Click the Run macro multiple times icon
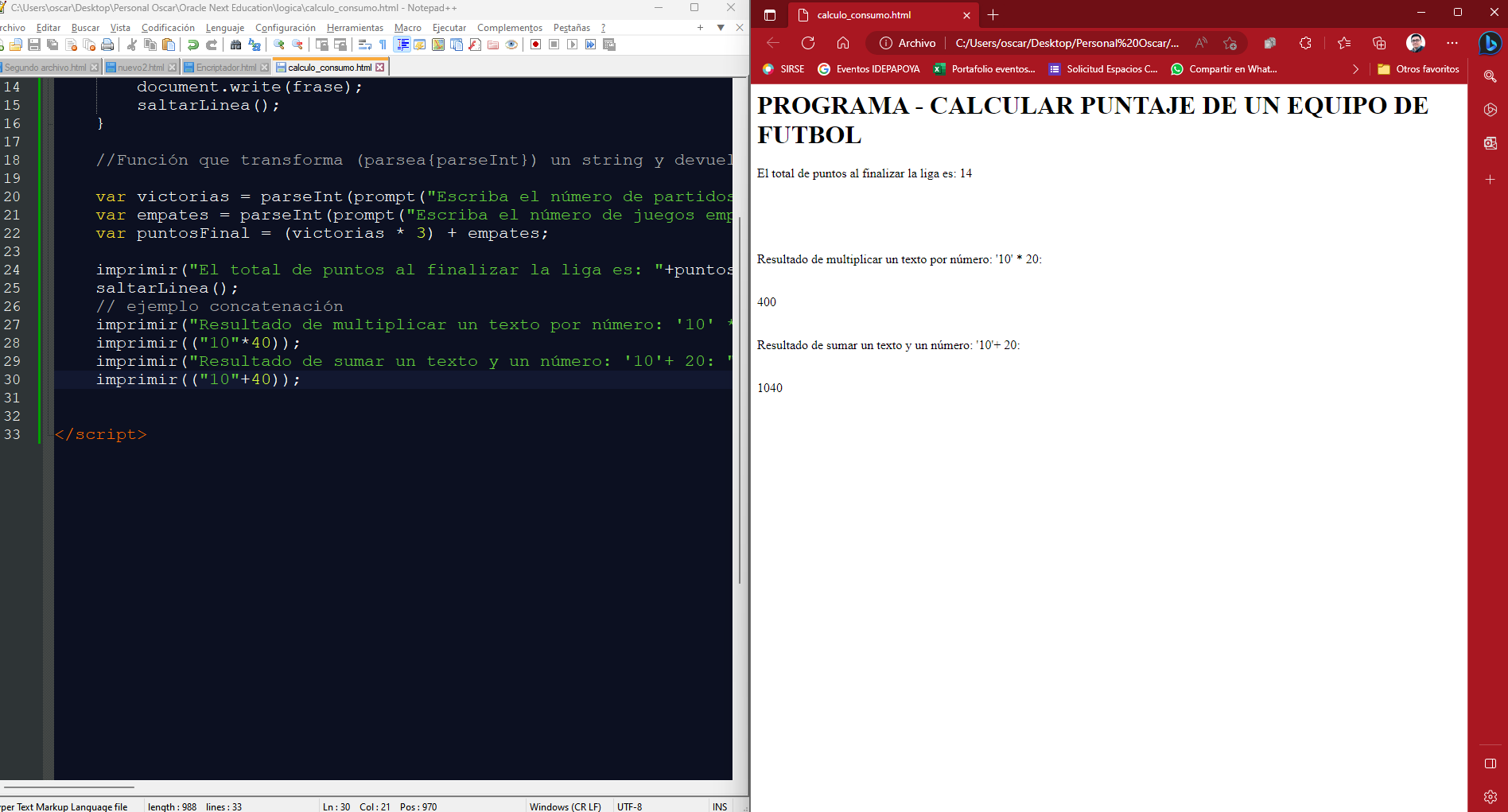This screenshot has width=1508, height=812. coord(591,45)
